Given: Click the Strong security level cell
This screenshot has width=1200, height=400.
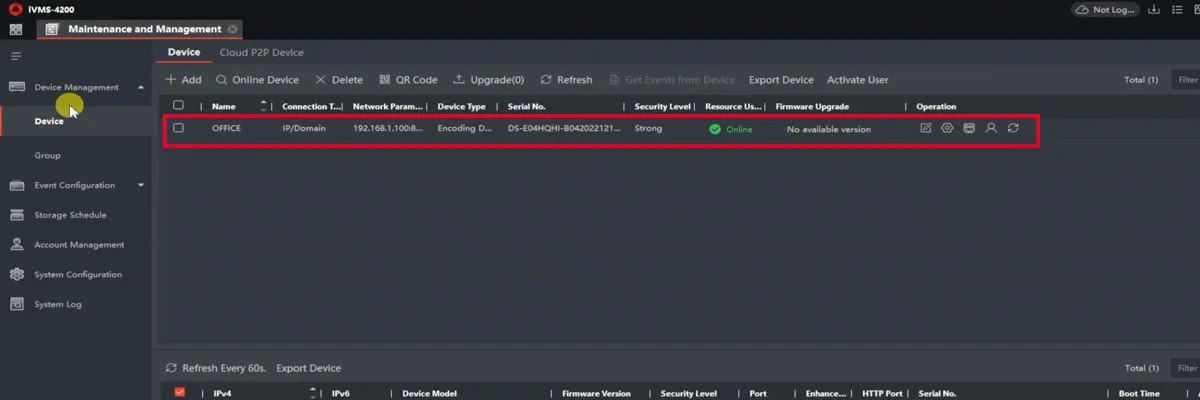Looking at the screenshot, I should [x=648, y=129].
